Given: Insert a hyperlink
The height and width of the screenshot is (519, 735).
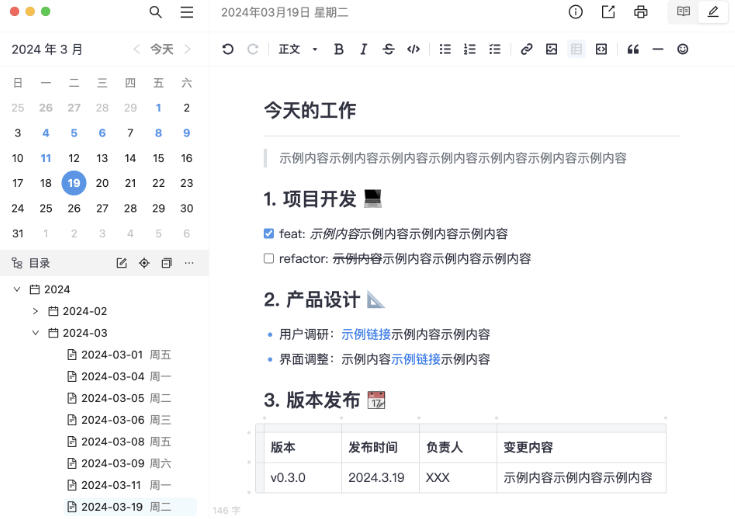Looking at the screenshot, I should (526, 49).
